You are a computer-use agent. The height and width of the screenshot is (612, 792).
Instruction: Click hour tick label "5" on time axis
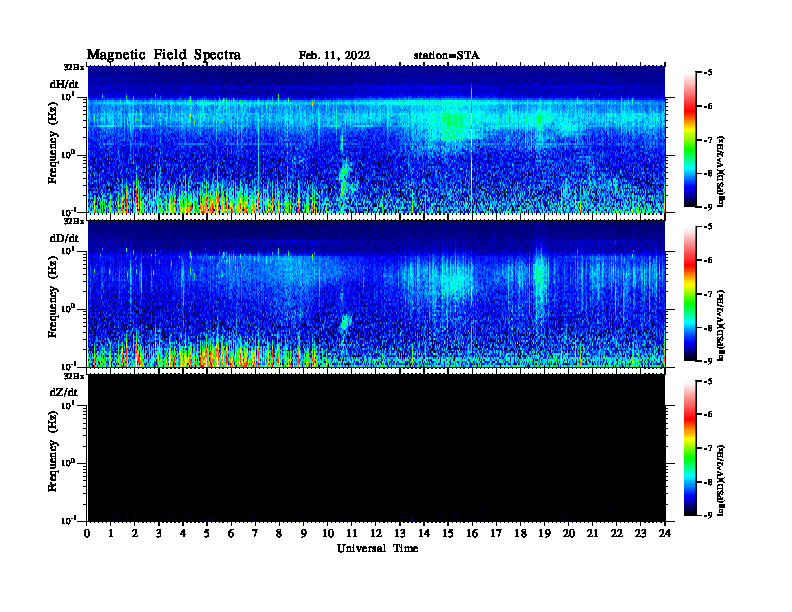pyautogui.click(x=207, y=534)
